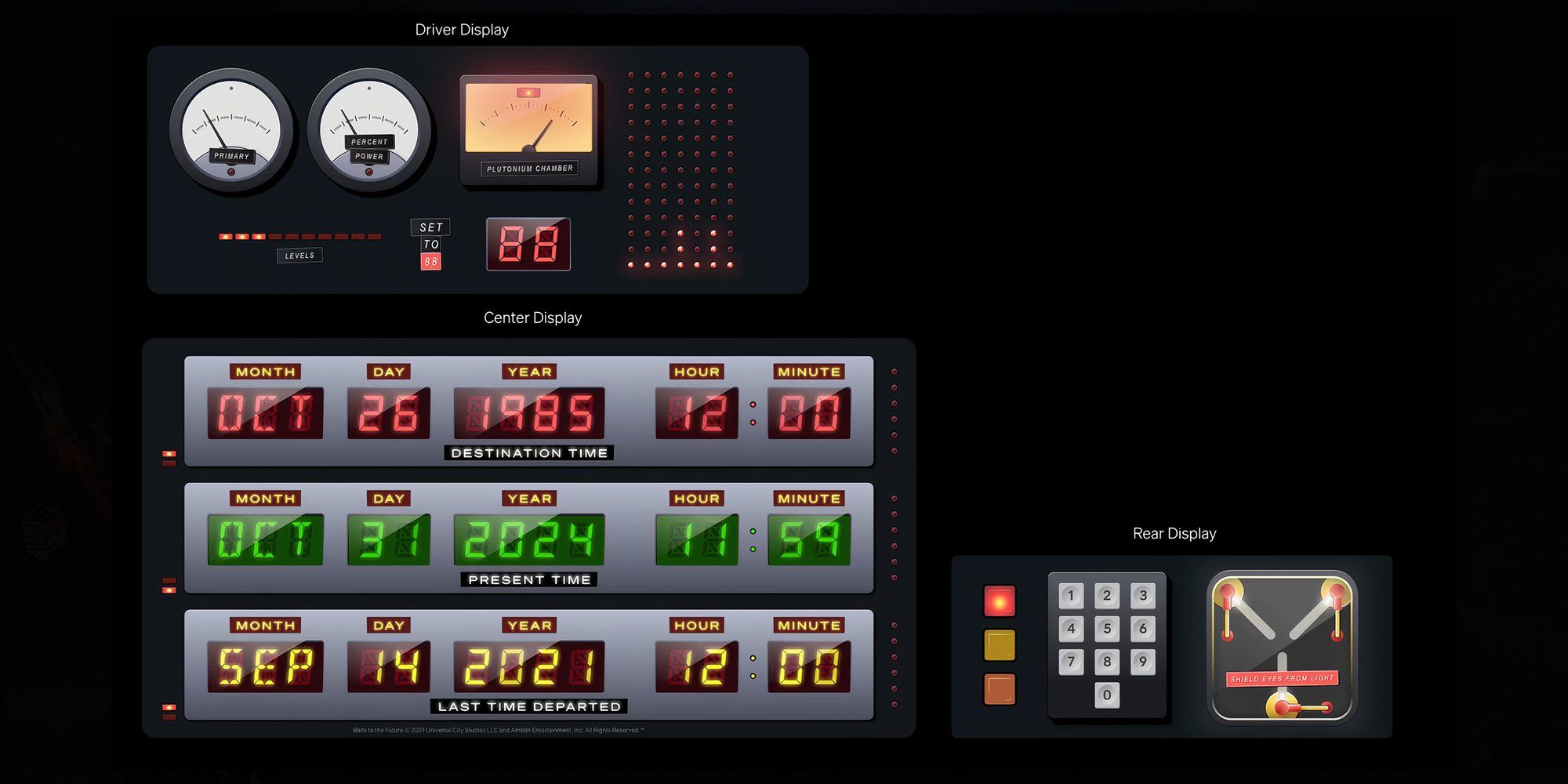Toggle the orange square button
This screenshot has height=784, width=1568.
1000,689
